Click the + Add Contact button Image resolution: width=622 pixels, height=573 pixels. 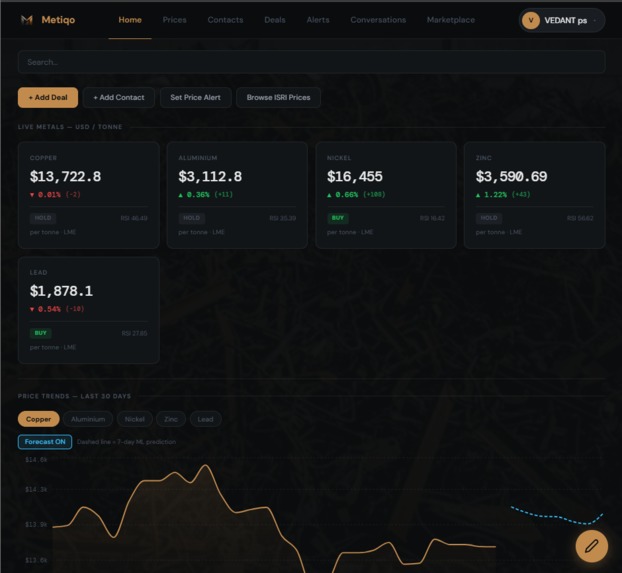119,98
